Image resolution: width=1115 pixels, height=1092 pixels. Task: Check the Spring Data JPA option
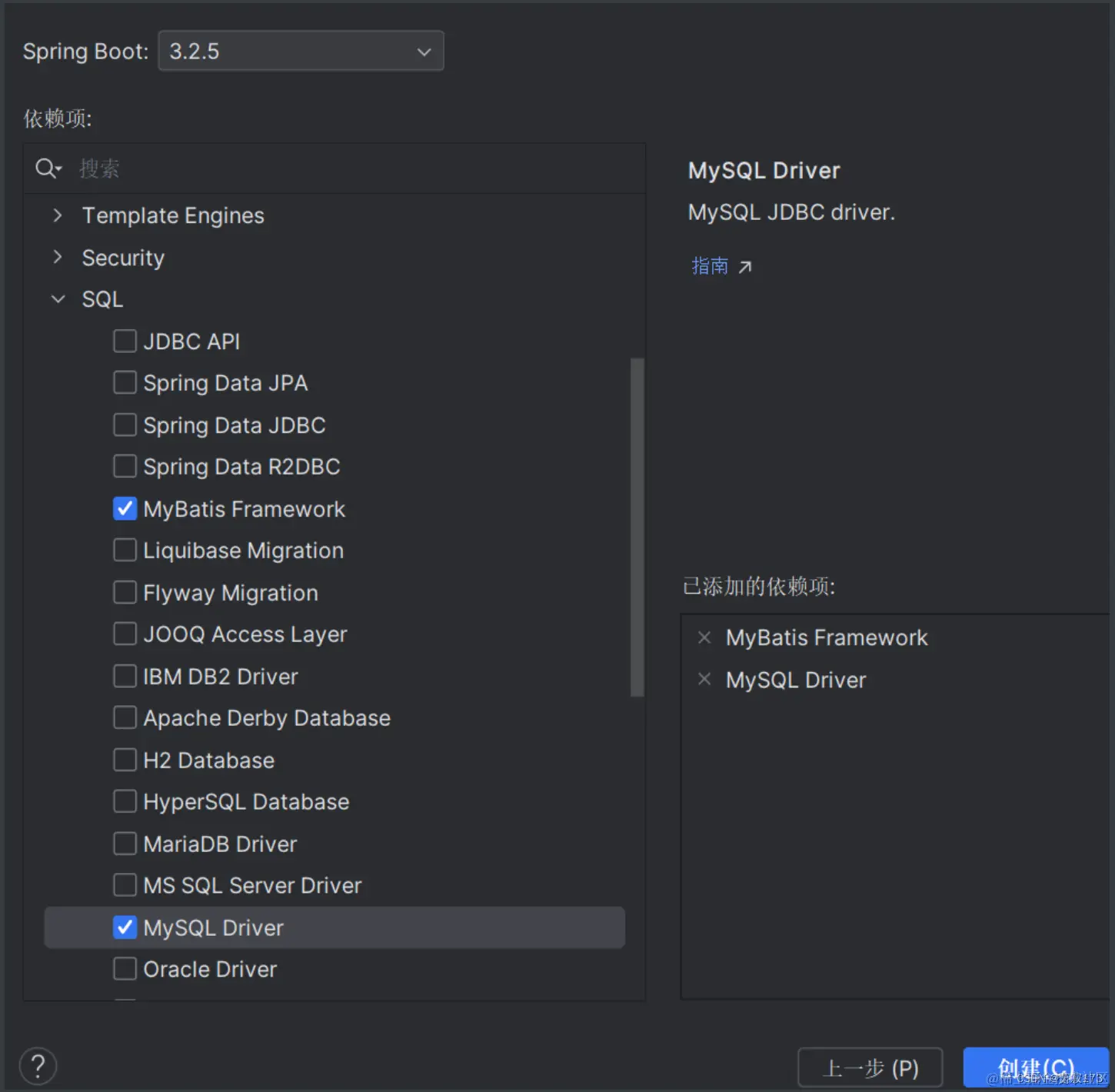[x=125, y=383]
